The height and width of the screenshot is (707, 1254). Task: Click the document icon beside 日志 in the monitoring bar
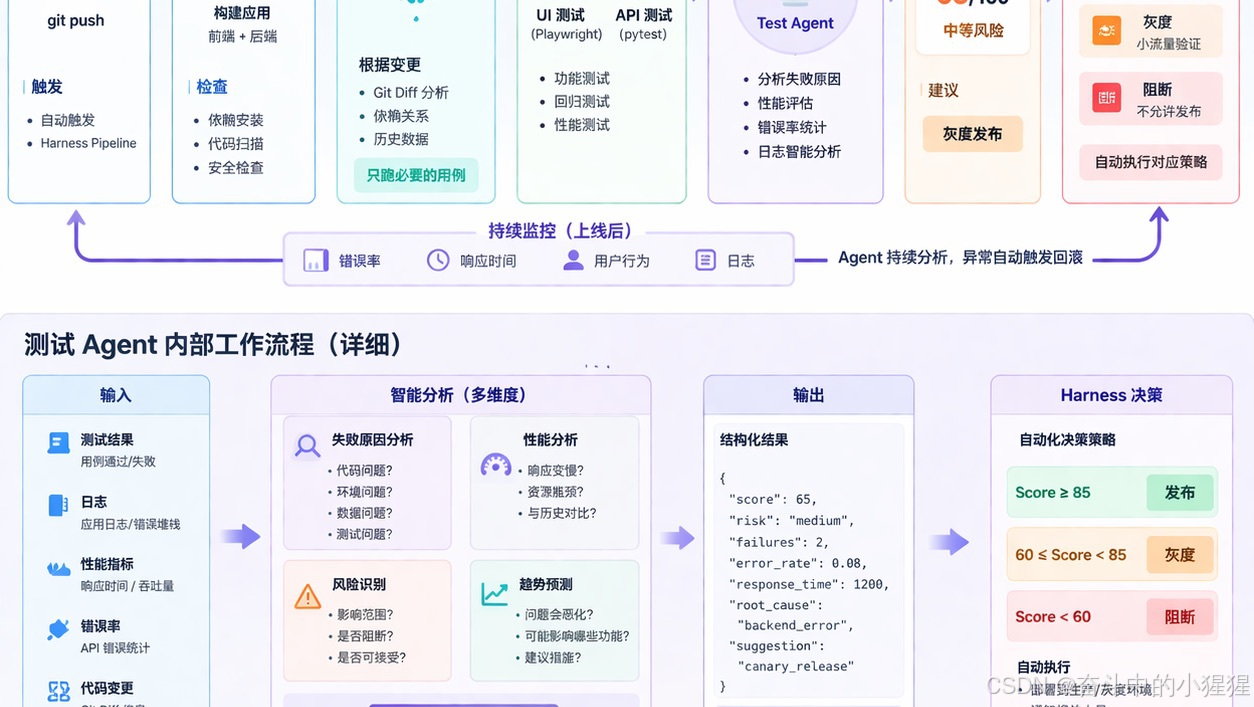pyautogui.click(x=705, y=260)
